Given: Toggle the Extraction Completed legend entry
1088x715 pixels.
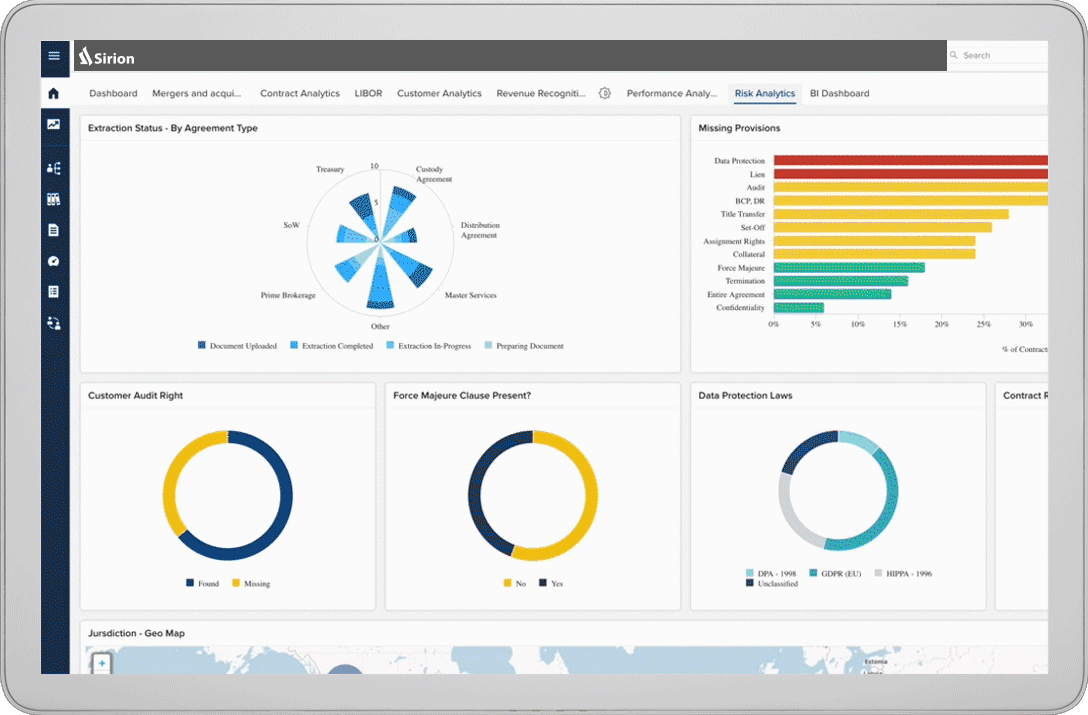Looking at the screenshot, I should [331, 346].
